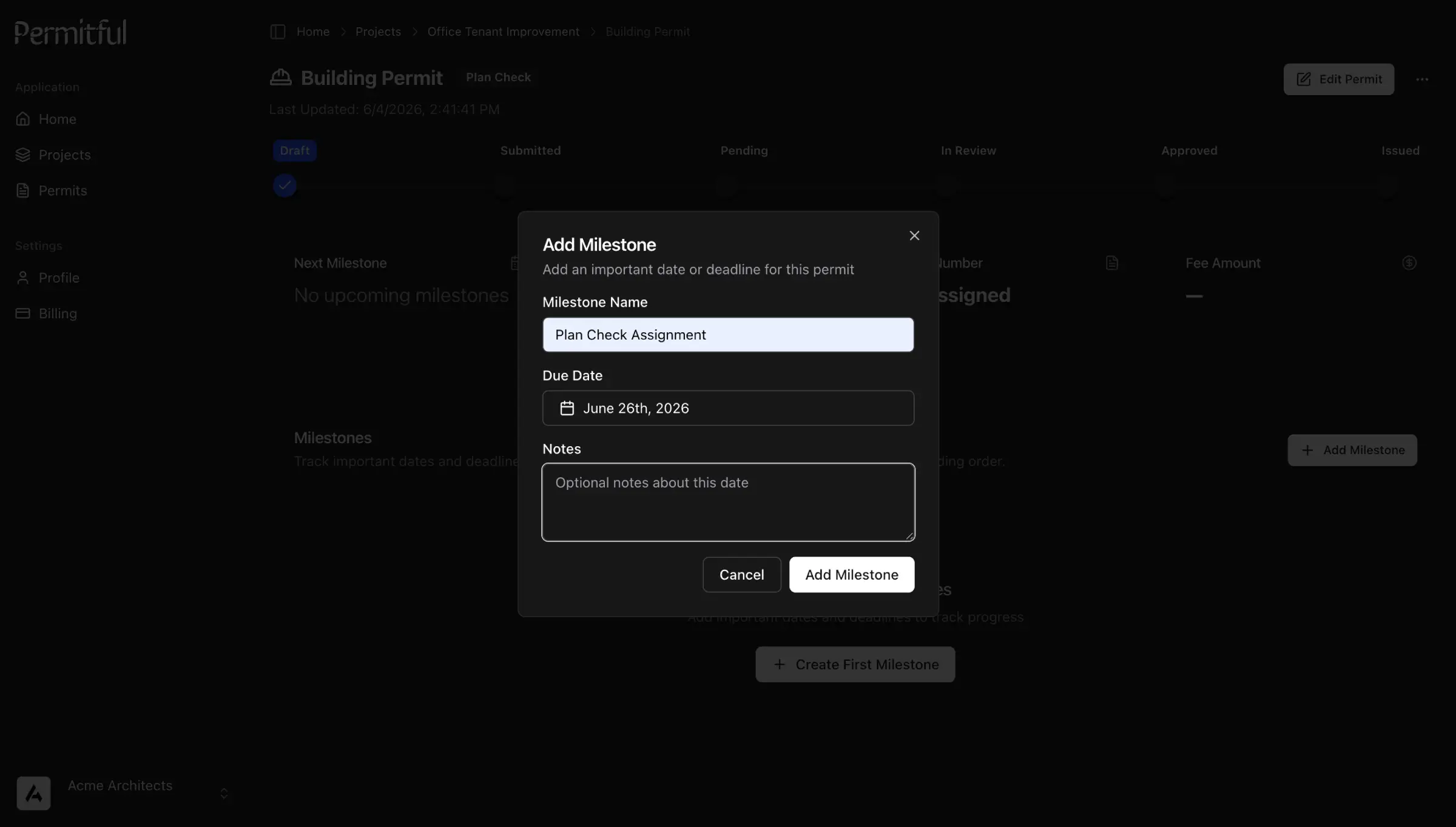Click the calendar icon in Due Date
Screen dimensions: 1456x827
click(x=567, y=408)
